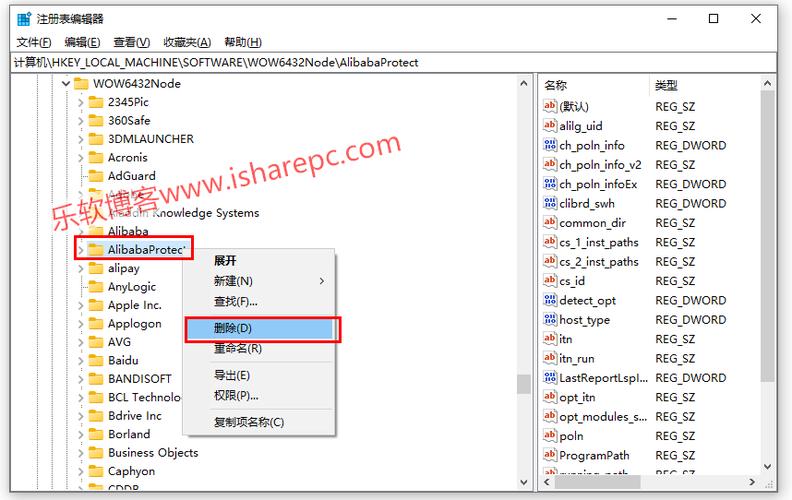
Task: Open the 文件(F) menu
Action: [x=34, y=42]
